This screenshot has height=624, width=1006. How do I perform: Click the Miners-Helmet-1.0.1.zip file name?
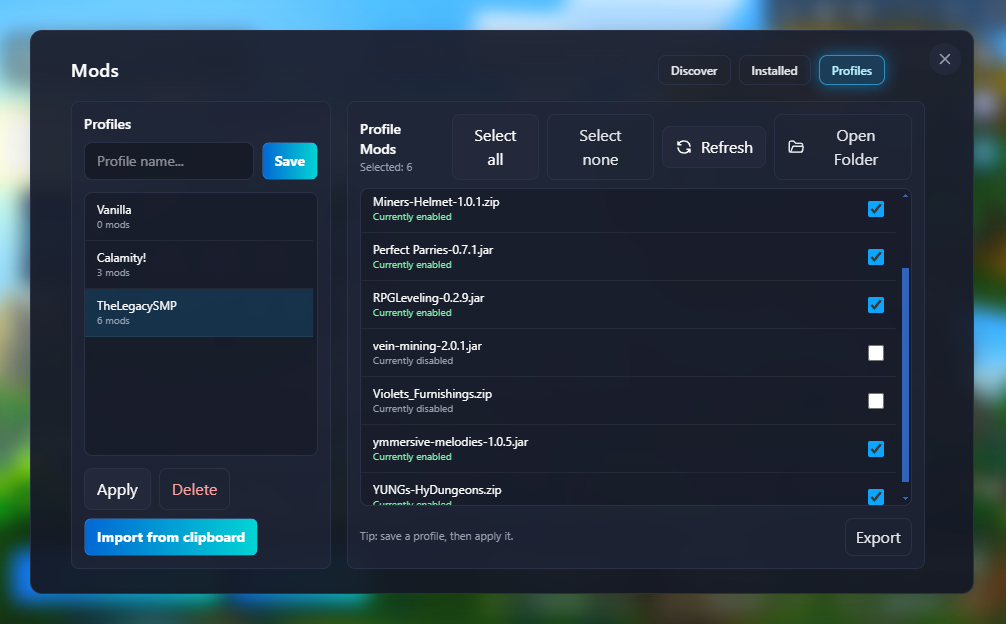pos(436,202)
